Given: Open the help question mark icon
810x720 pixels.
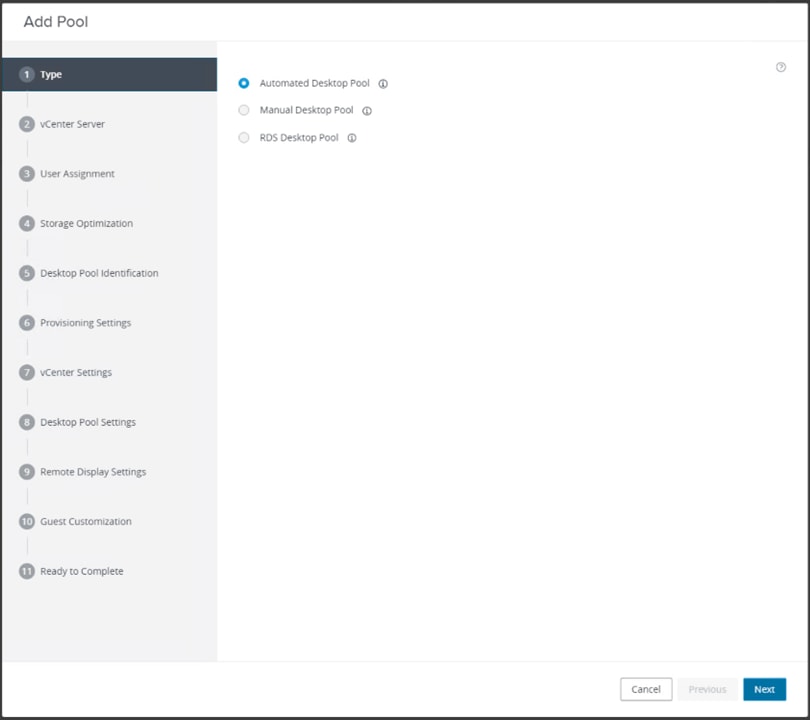Looking at the screenshot, I should pyautogui.click(x=781, y=67).
